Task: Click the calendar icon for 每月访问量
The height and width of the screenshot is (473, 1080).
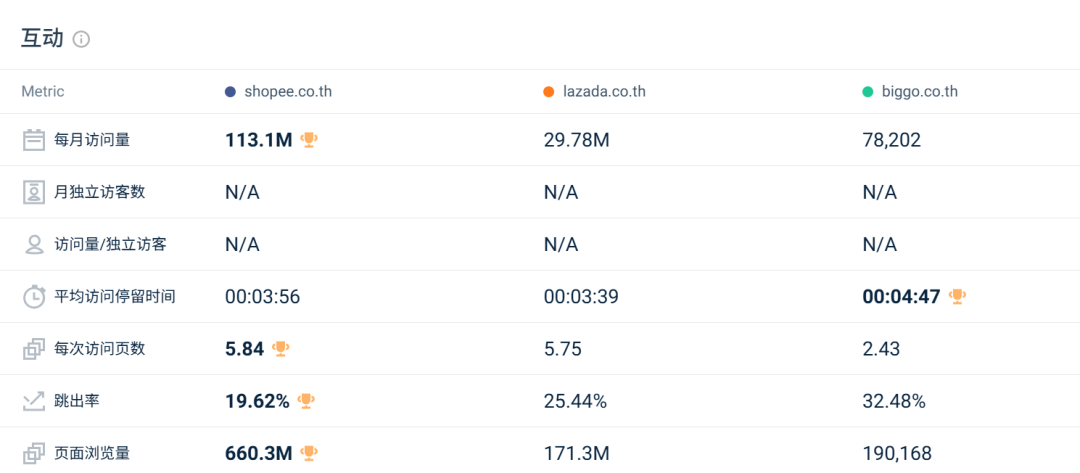Action: coord(34,140)
